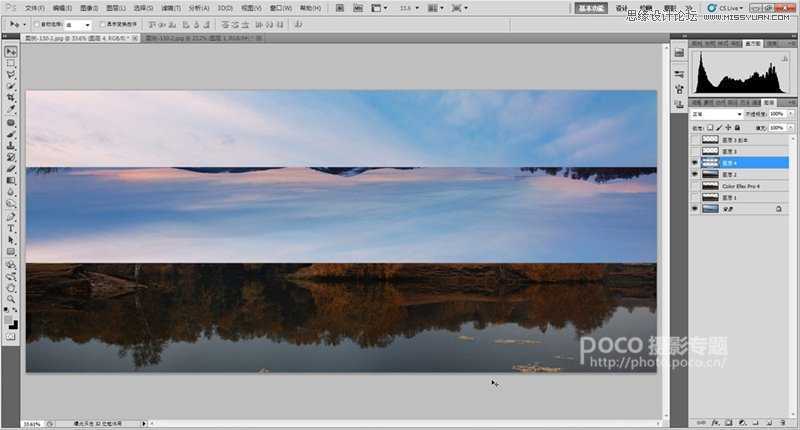Click the lock transparent pixels icon
Image resolution: width=800 pixels, height=430 pixels.
click(710, 128)
